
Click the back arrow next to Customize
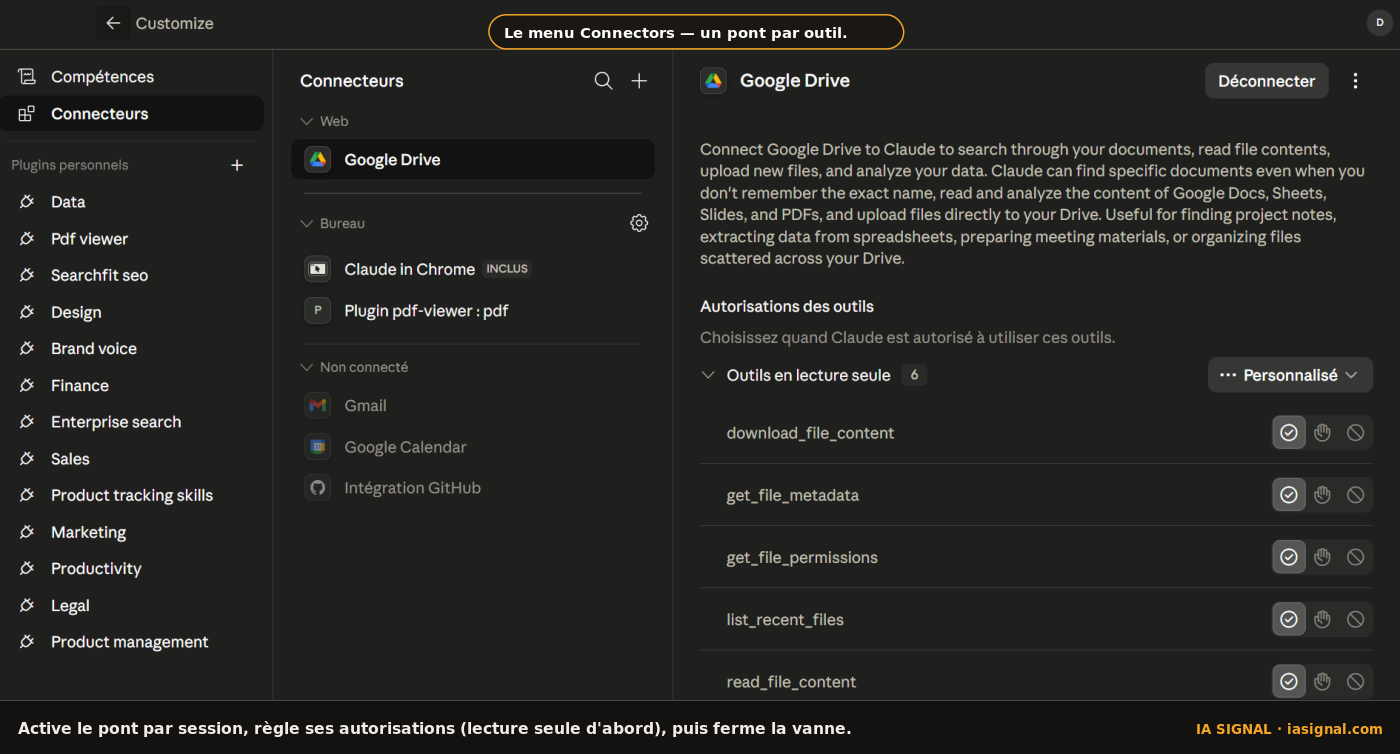(x=113, y=23)
